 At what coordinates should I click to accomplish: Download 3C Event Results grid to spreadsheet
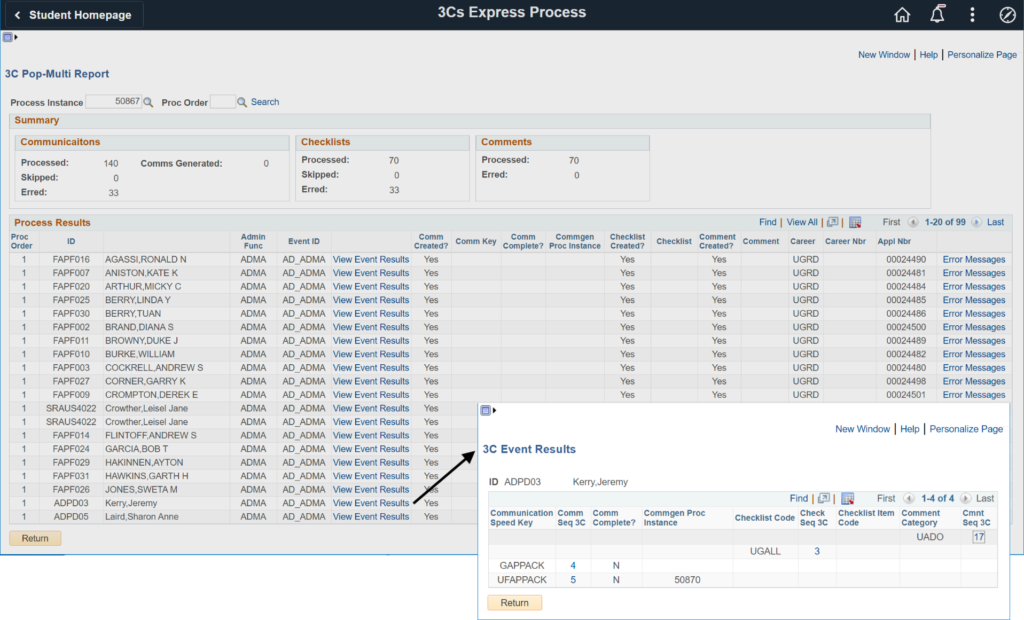[847, 498]
